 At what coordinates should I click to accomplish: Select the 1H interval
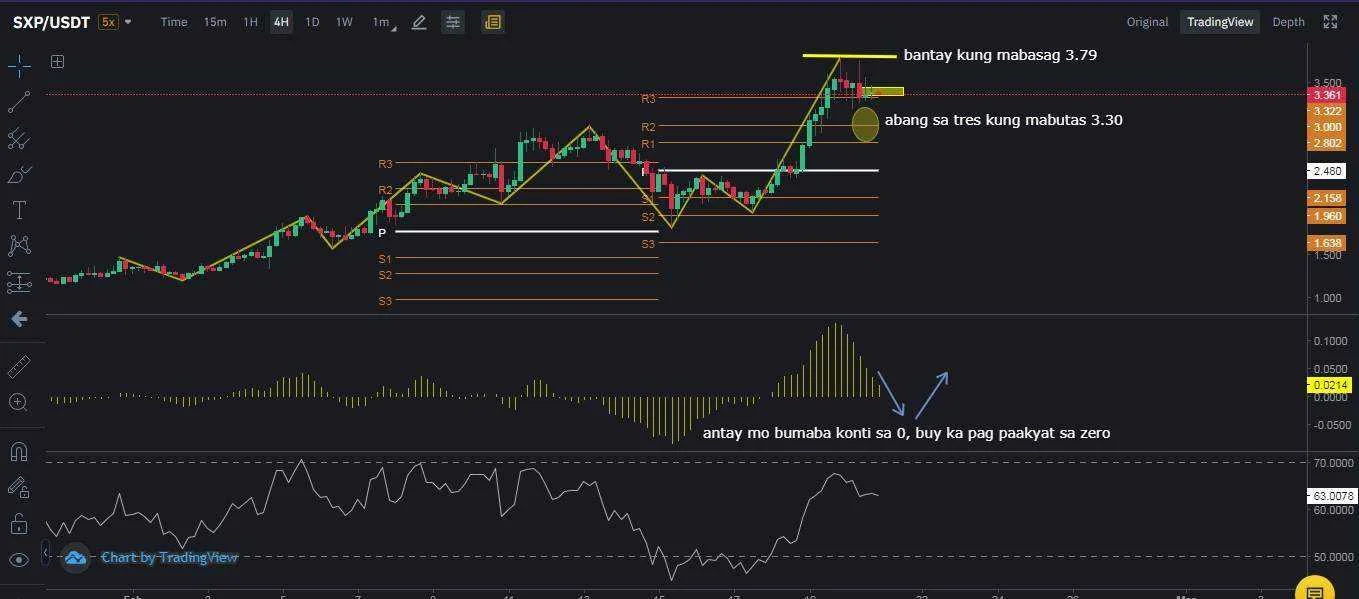click(251, 22)
